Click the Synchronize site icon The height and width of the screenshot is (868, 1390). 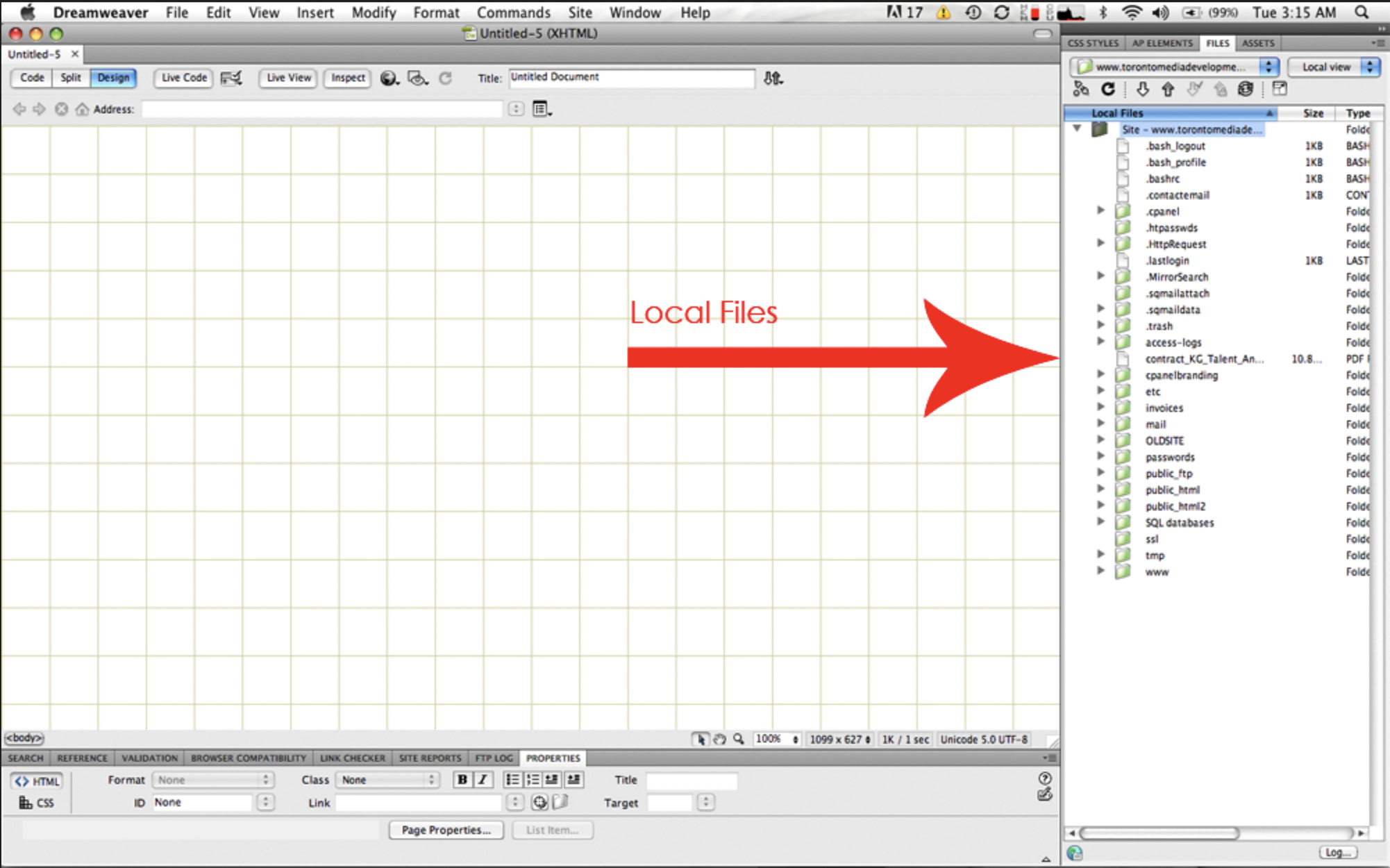tap(1246, 89)
